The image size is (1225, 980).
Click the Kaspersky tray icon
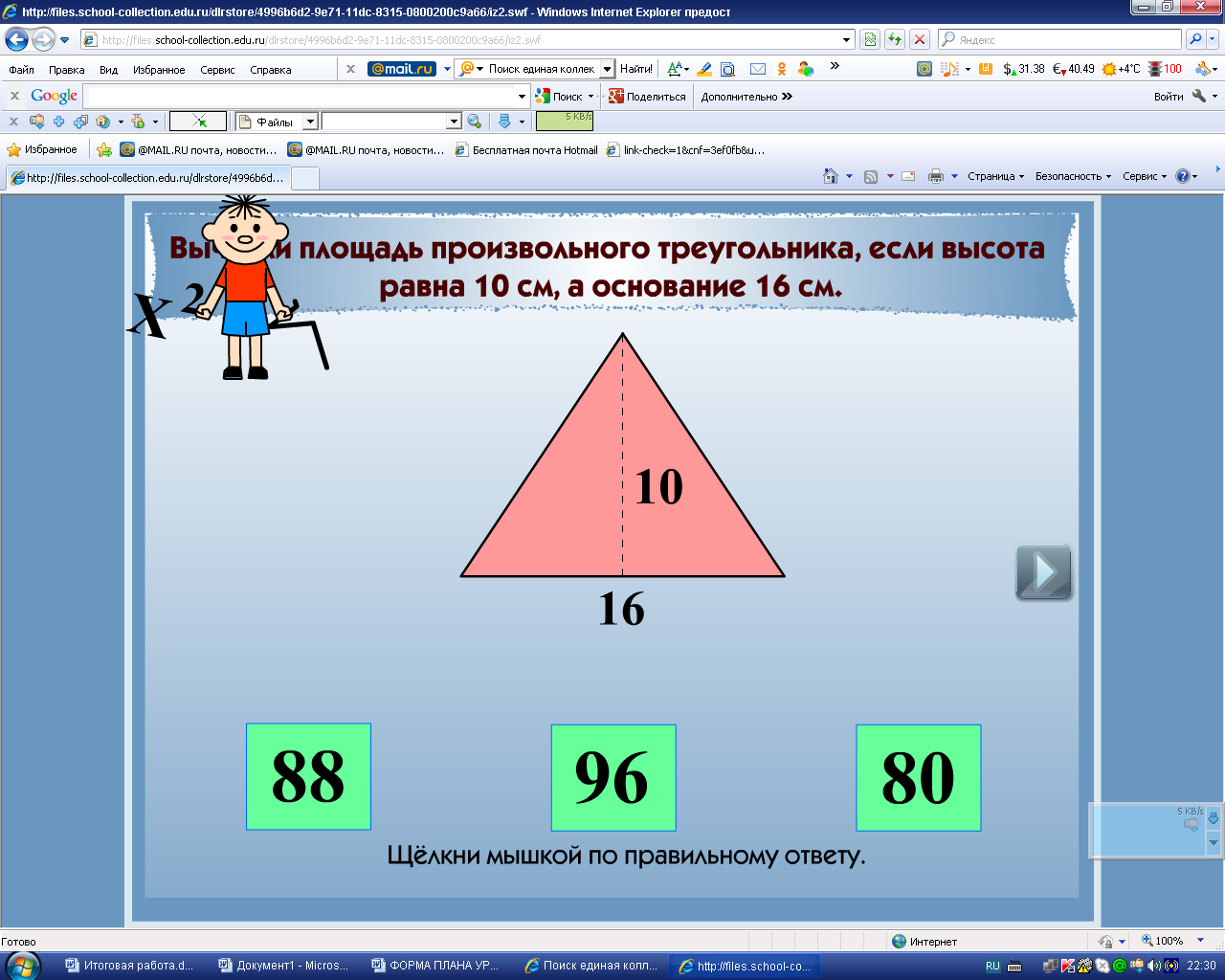(1068, 966)
